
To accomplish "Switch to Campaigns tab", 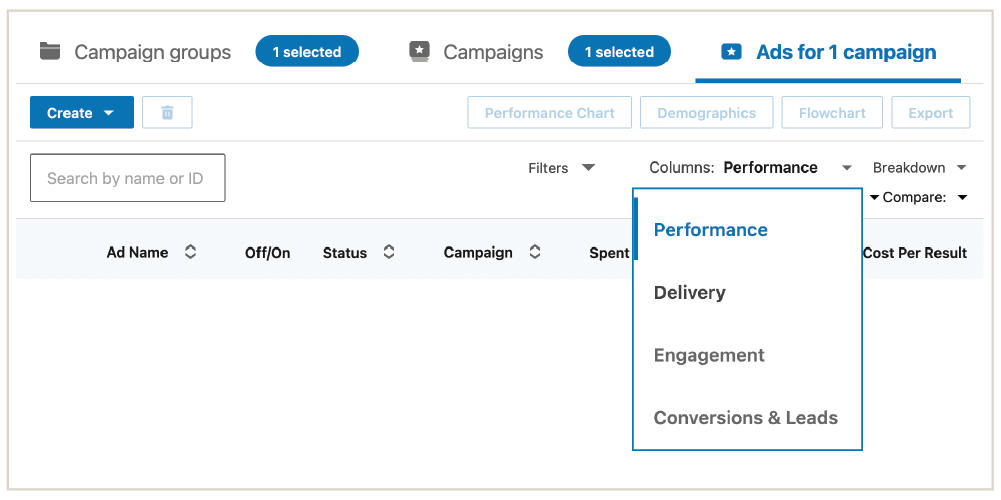I will [493, 52].
